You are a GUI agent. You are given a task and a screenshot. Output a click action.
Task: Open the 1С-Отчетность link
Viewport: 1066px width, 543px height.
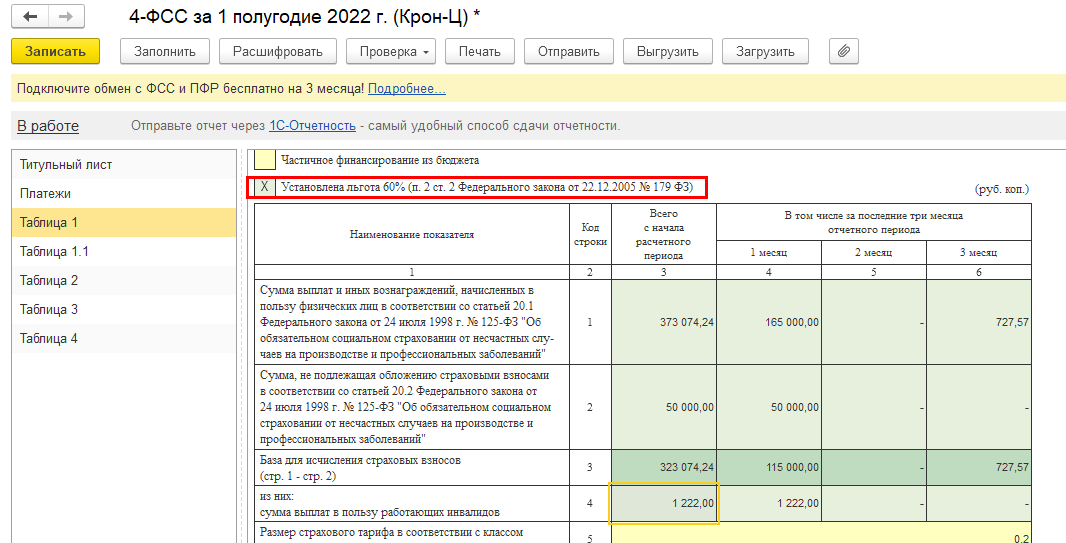coord(312,125)
